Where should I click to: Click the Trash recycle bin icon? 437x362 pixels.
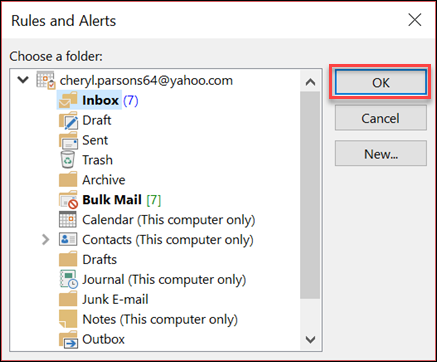click(x=68, y=160)
